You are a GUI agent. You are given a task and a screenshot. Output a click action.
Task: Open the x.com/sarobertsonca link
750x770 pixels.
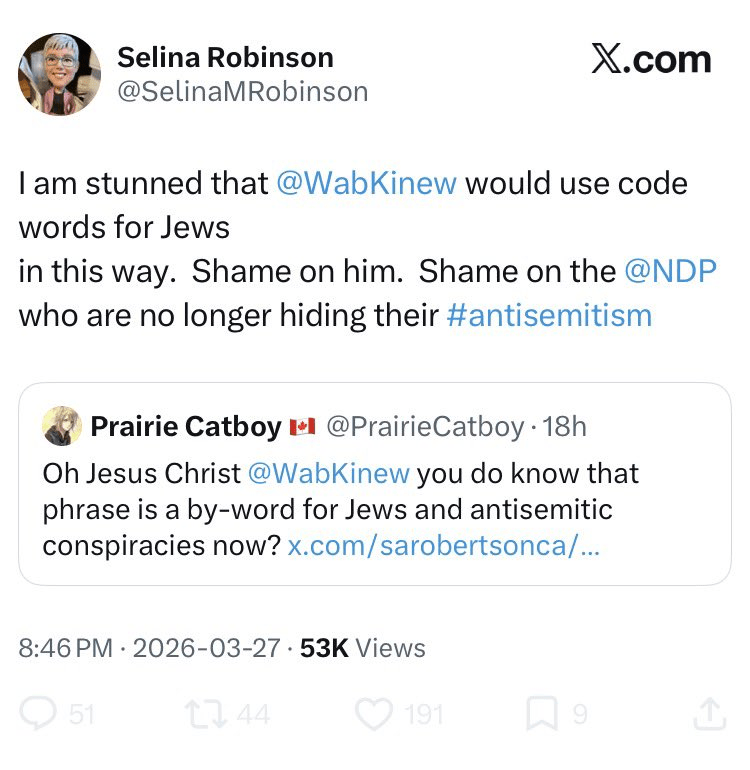coord(443,547)
